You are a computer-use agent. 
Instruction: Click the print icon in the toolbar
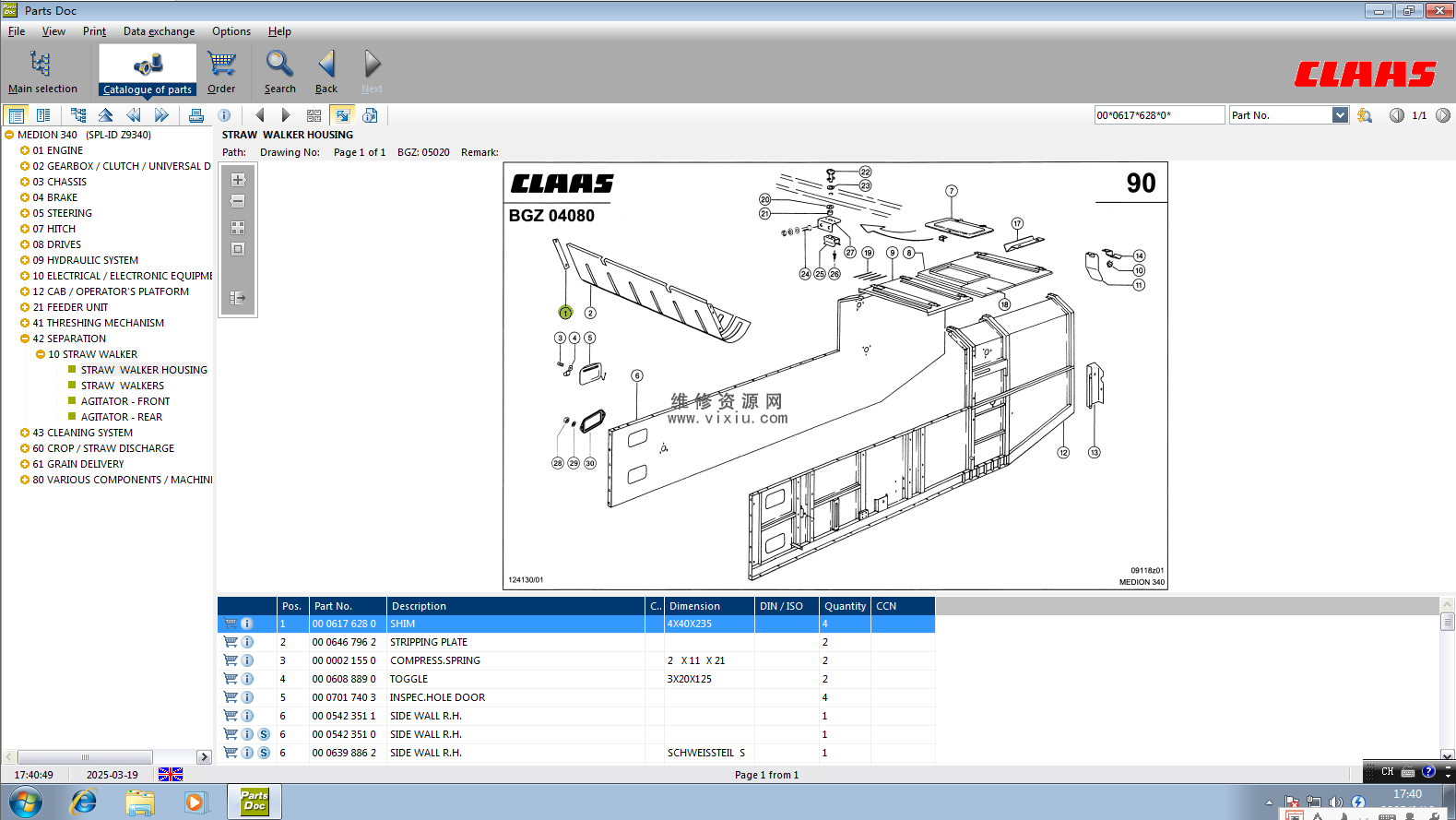pyautogui.click(x=196, y=115)
